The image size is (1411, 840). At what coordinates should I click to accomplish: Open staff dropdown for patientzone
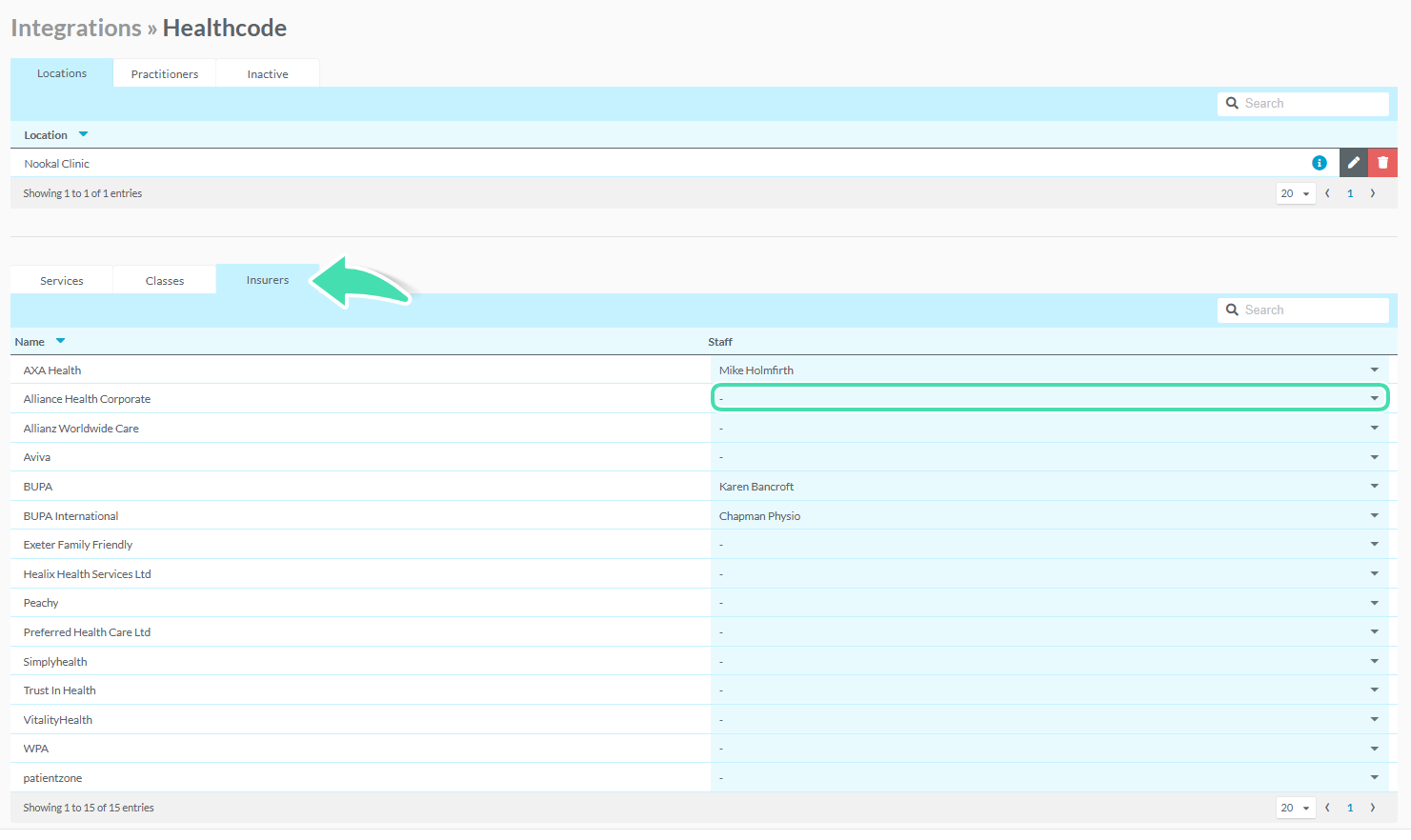tap(1049, 777)
